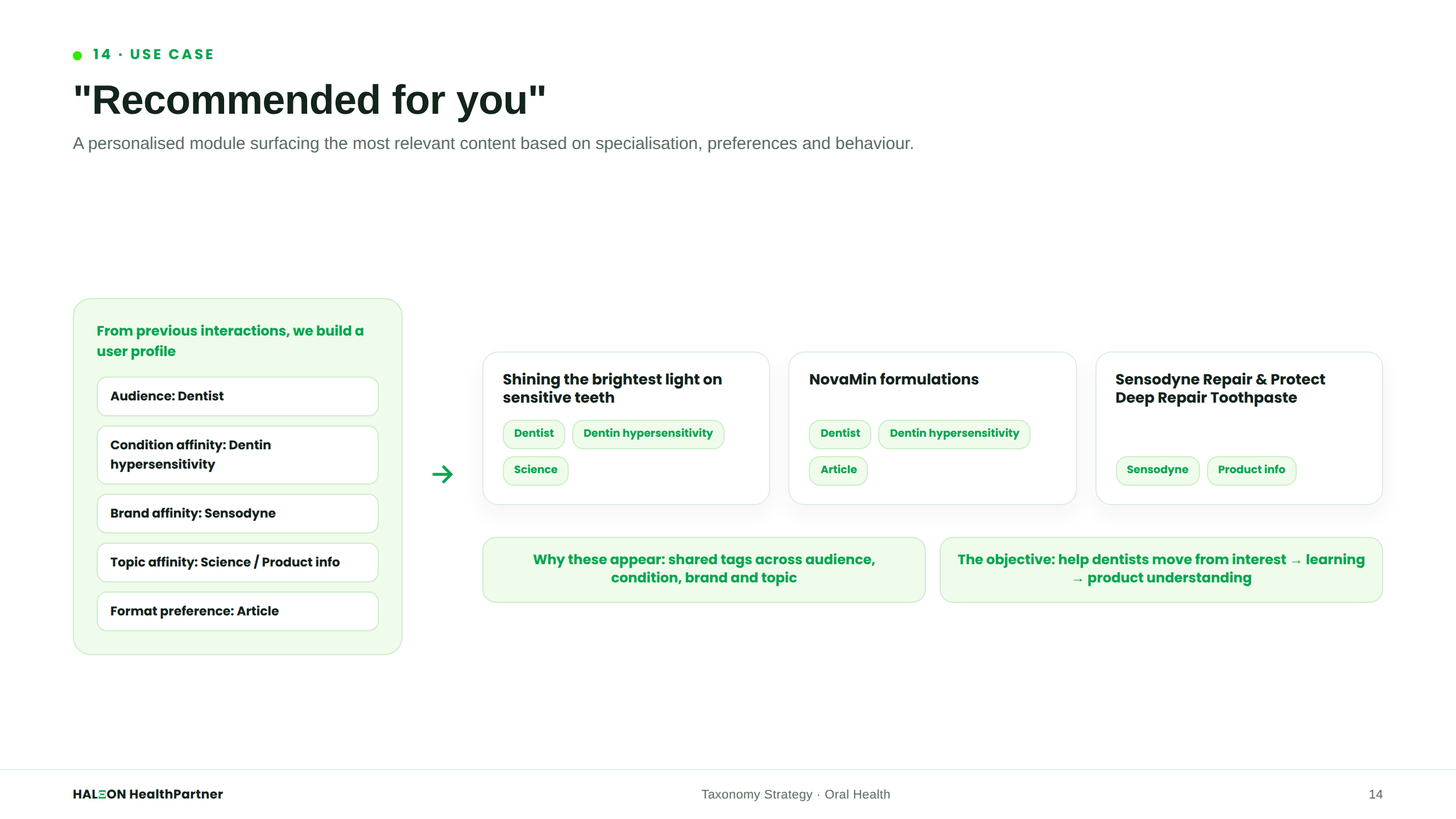Click the Dentist tag in the sensitive teeth card
1456x819 pixels.
[533, 434]
